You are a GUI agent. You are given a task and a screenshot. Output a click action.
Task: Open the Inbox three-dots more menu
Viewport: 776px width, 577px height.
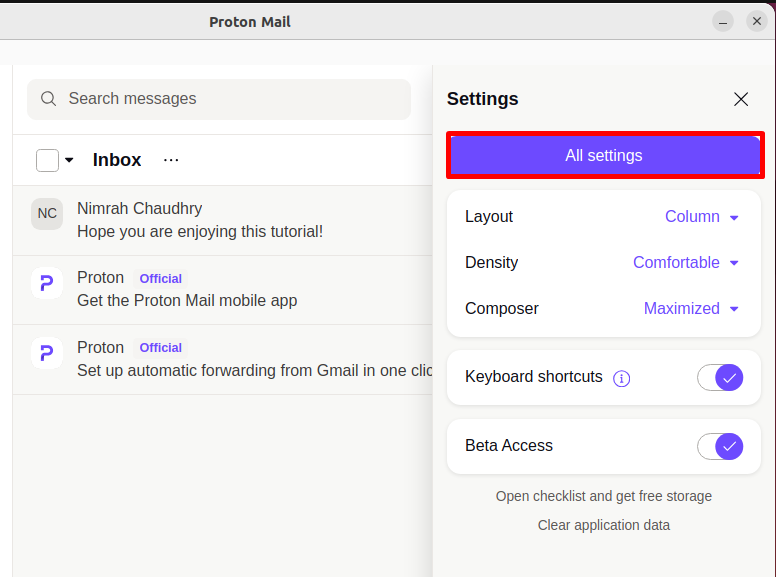(171, 160)
